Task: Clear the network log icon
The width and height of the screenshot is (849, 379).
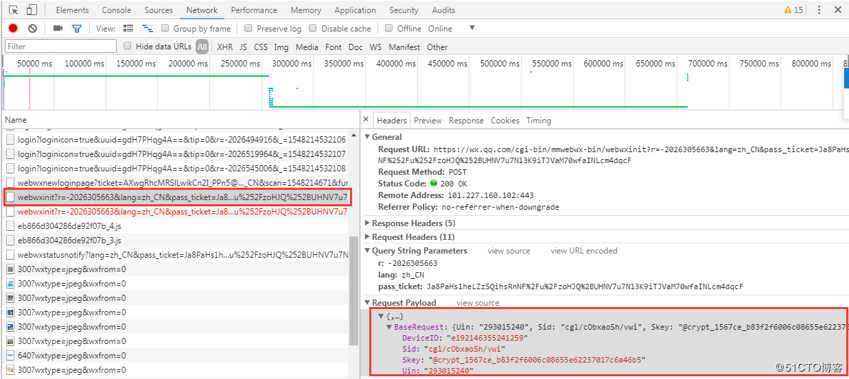Action: 32,28
